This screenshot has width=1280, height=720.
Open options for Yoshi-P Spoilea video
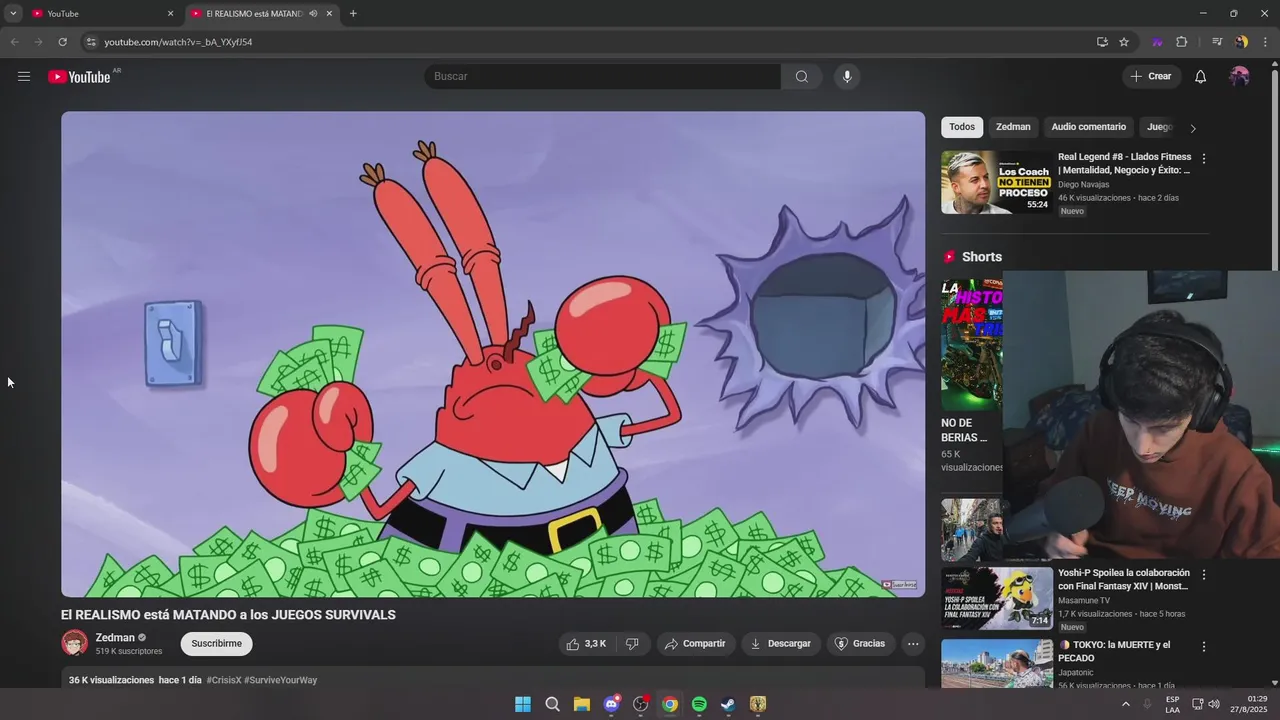coord(1204,575)
